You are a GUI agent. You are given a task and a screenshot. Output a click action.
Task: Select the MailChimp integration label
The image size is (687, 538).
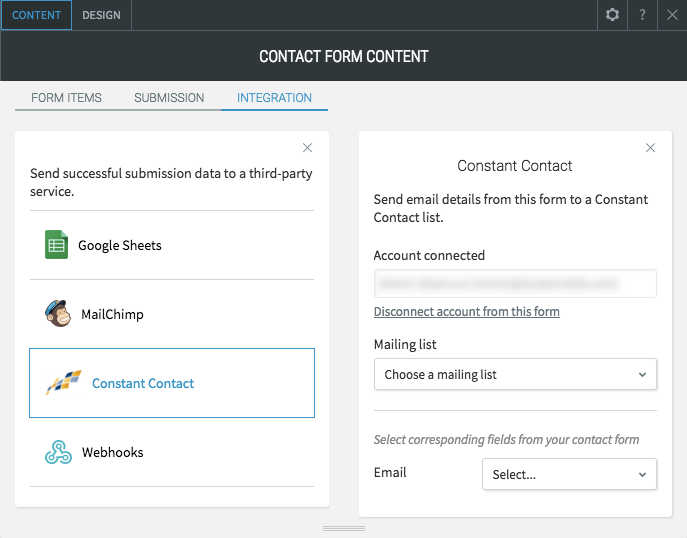(112, 314)
